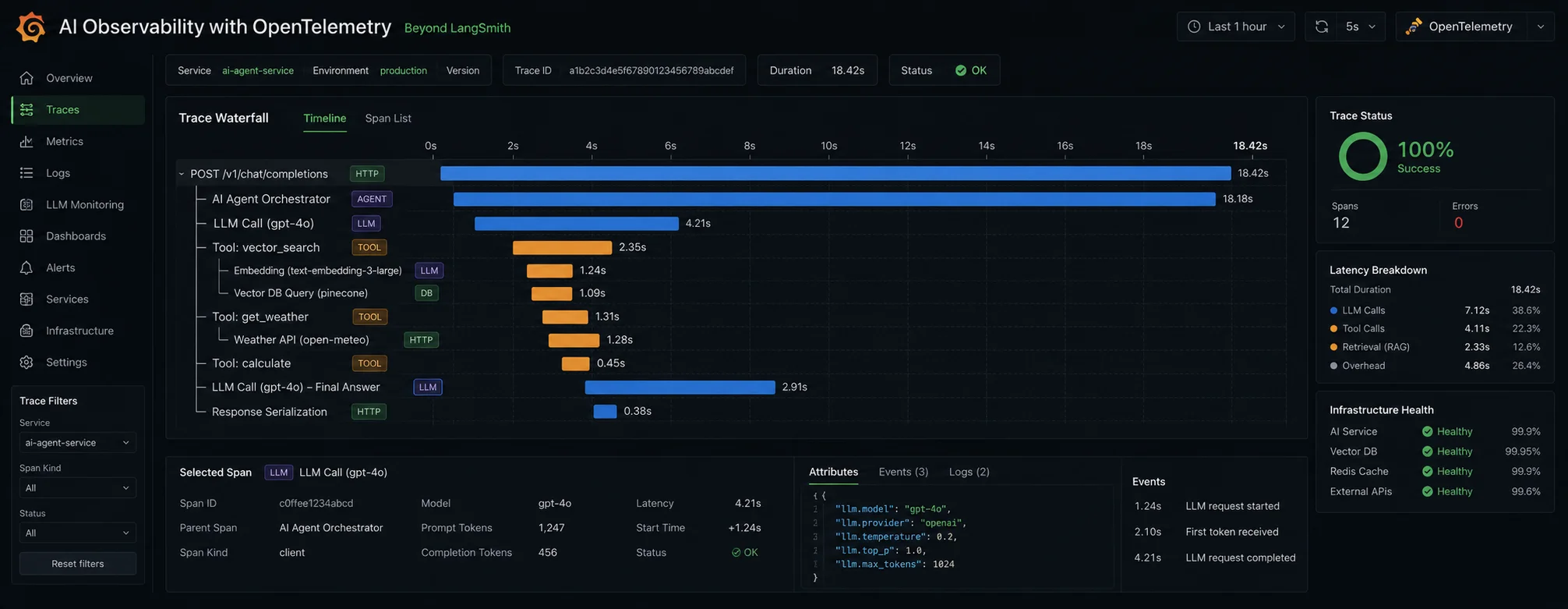This screenshot has width=1568, height=609.
Task: Open the Service filter ai-agent-service dropdown
Action: pyautogui.click(x=77, y=443)
